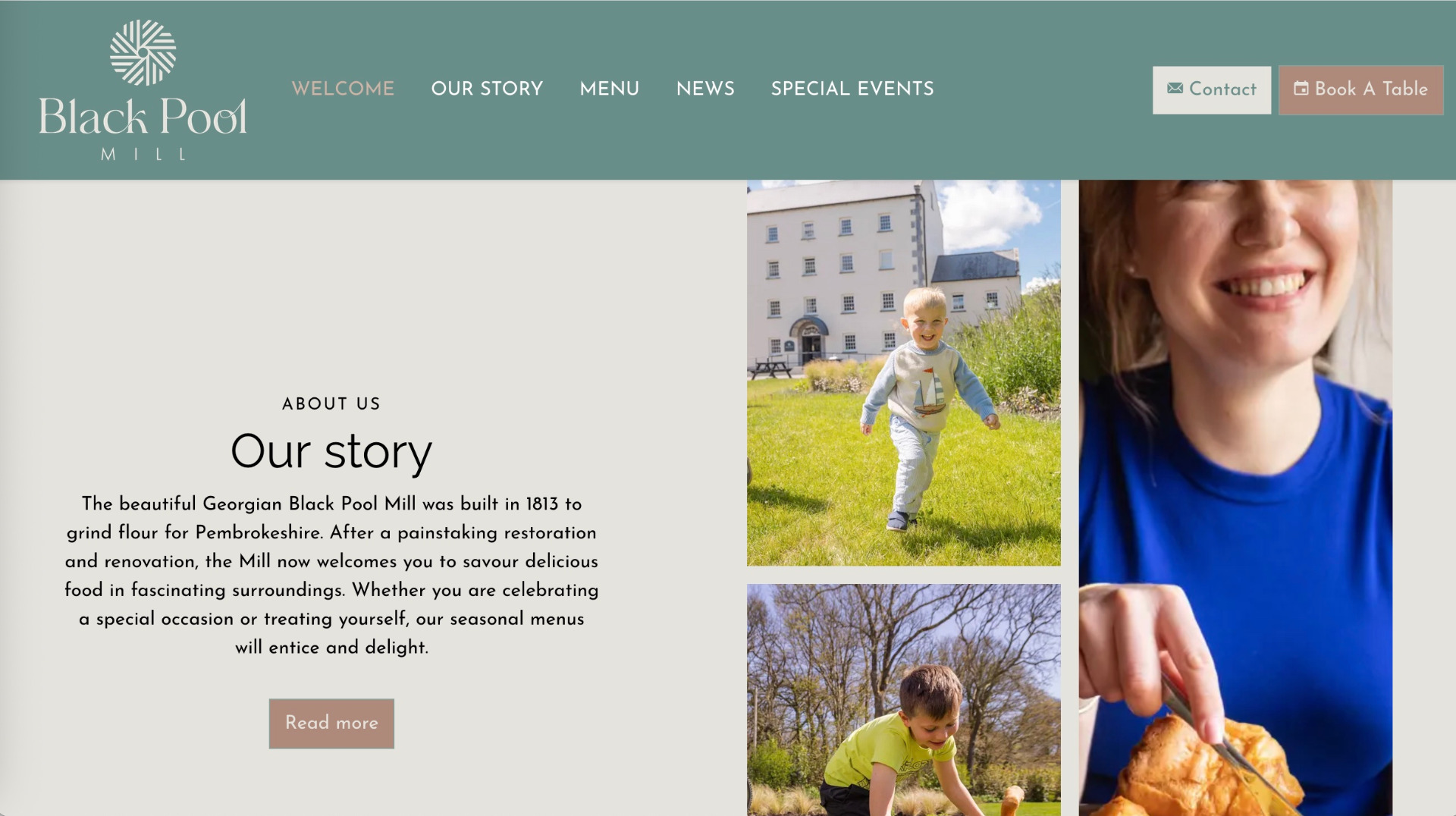
Task: Open the toddler running by mill photo
Action: point(903,372)
